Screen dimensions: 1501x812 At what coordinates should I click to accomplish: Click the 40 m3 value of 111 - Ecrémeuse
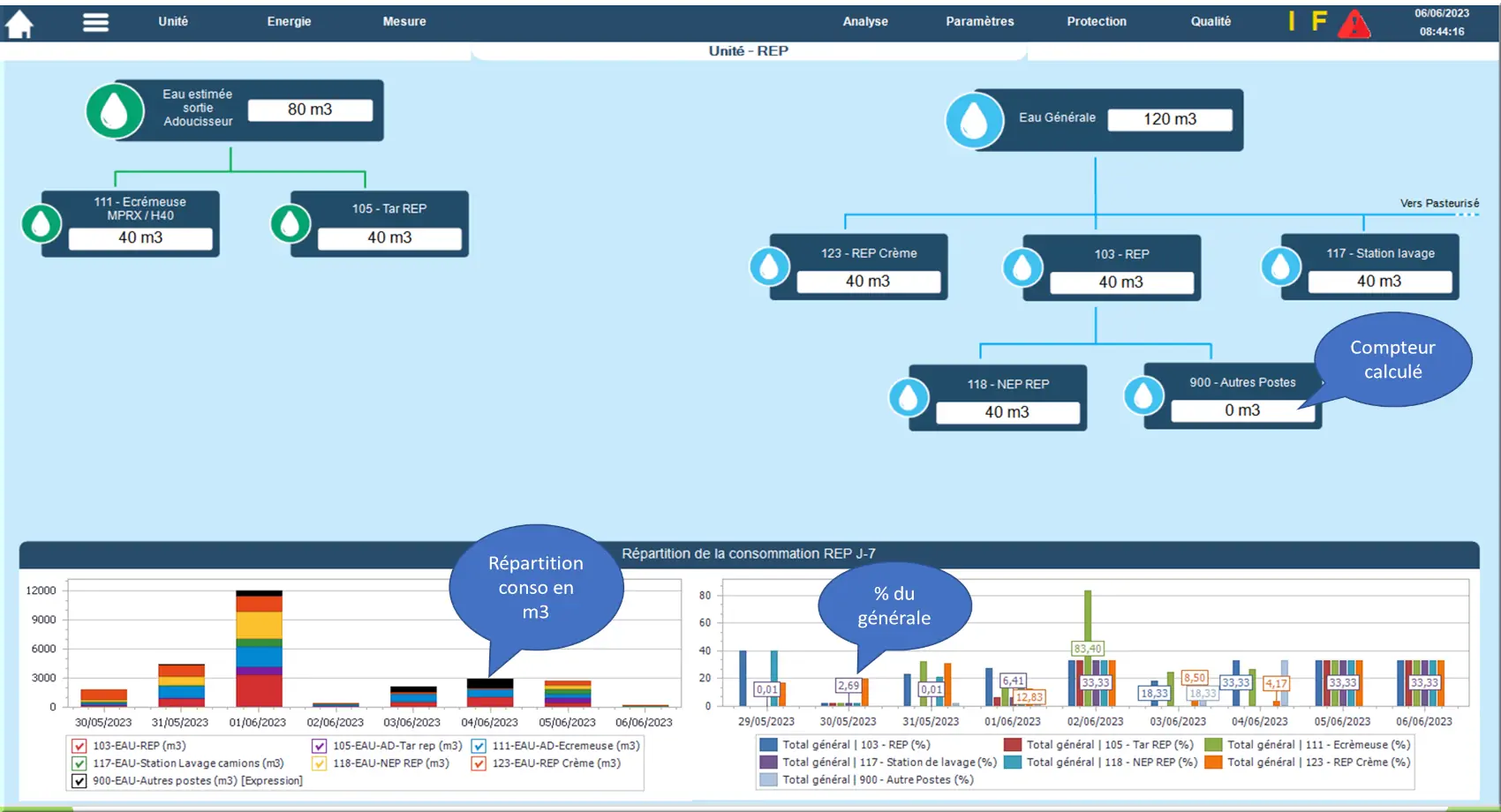click(x=140, y=238)
